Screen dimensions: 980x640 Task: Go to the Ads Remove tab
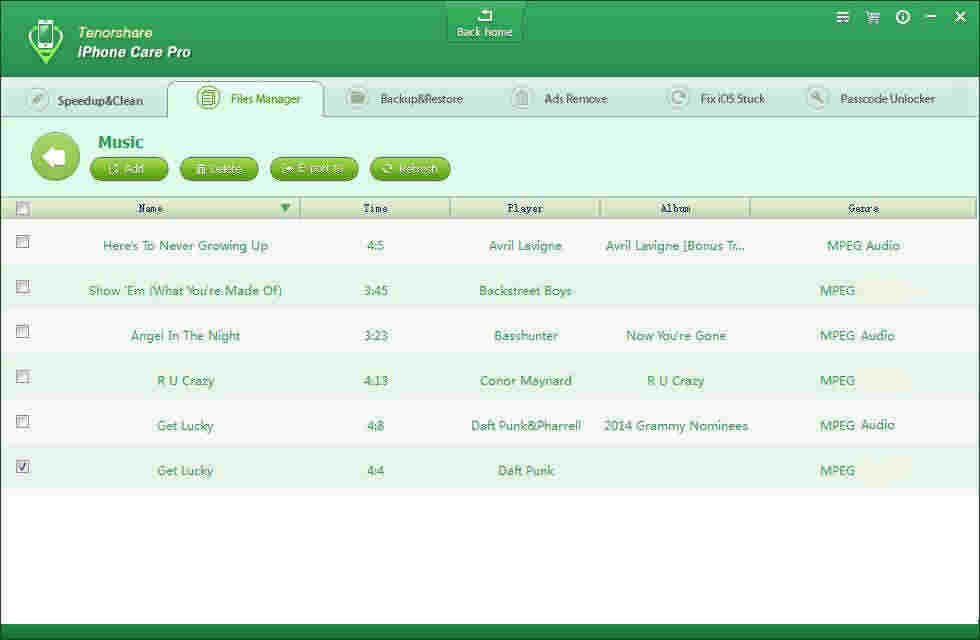[560, 99]
